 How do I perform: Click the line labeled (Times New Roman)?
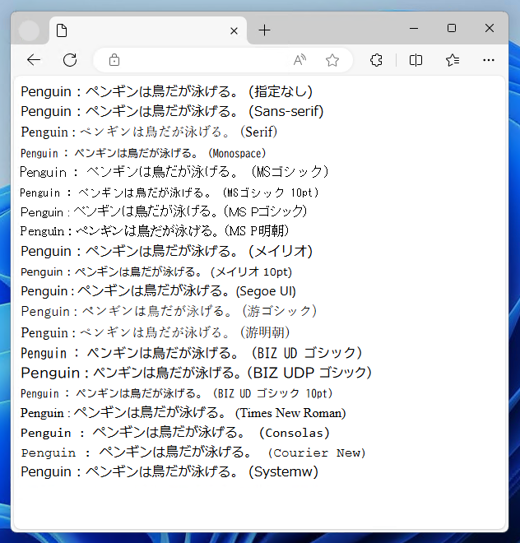(x=183, y=413)
